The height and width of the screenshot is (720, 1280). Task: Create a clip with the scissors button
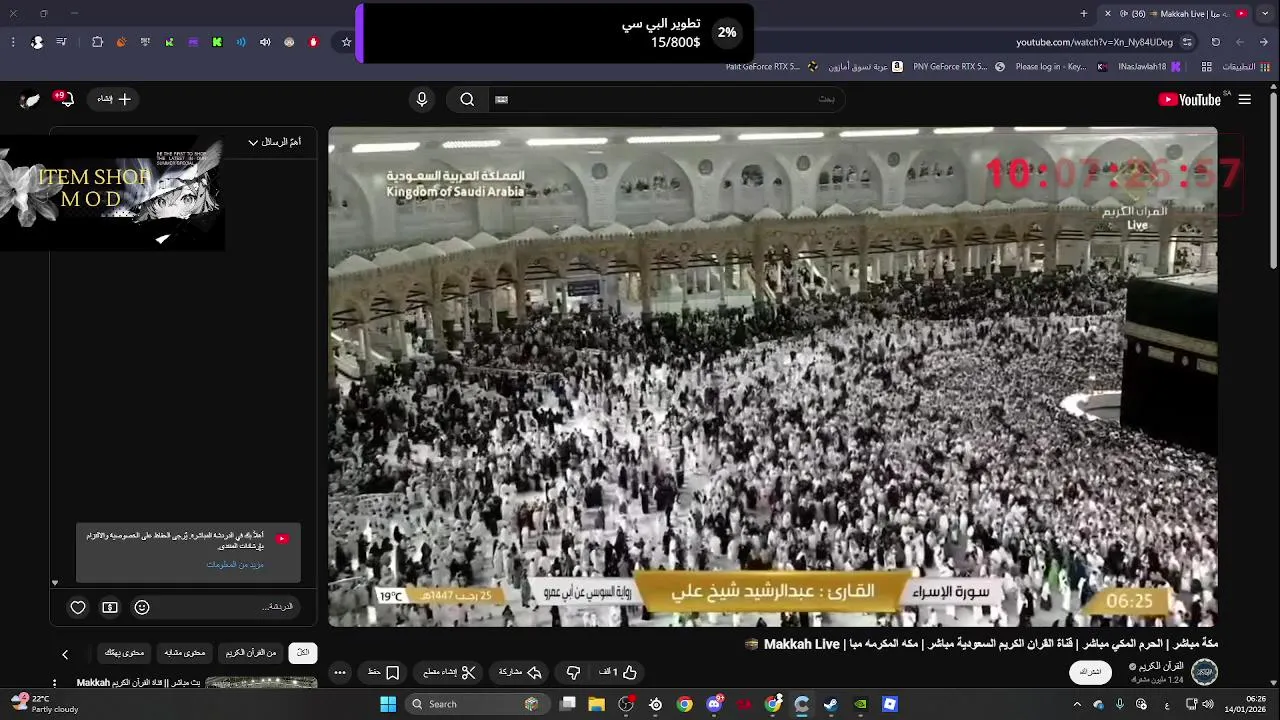pos(449,672)
